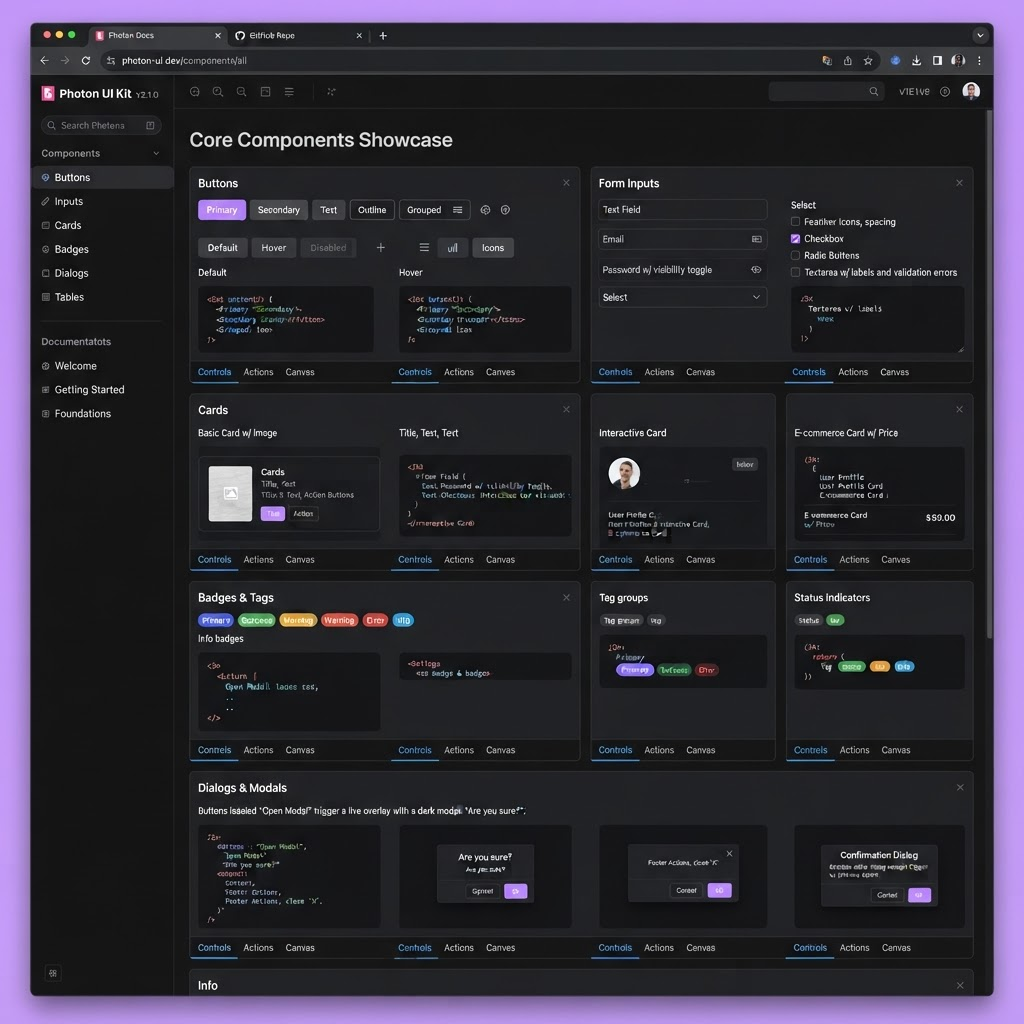This screenshot has height=1024, width=1024.
Task: Toggle password visibility eye icon
Action: (756, 270)
